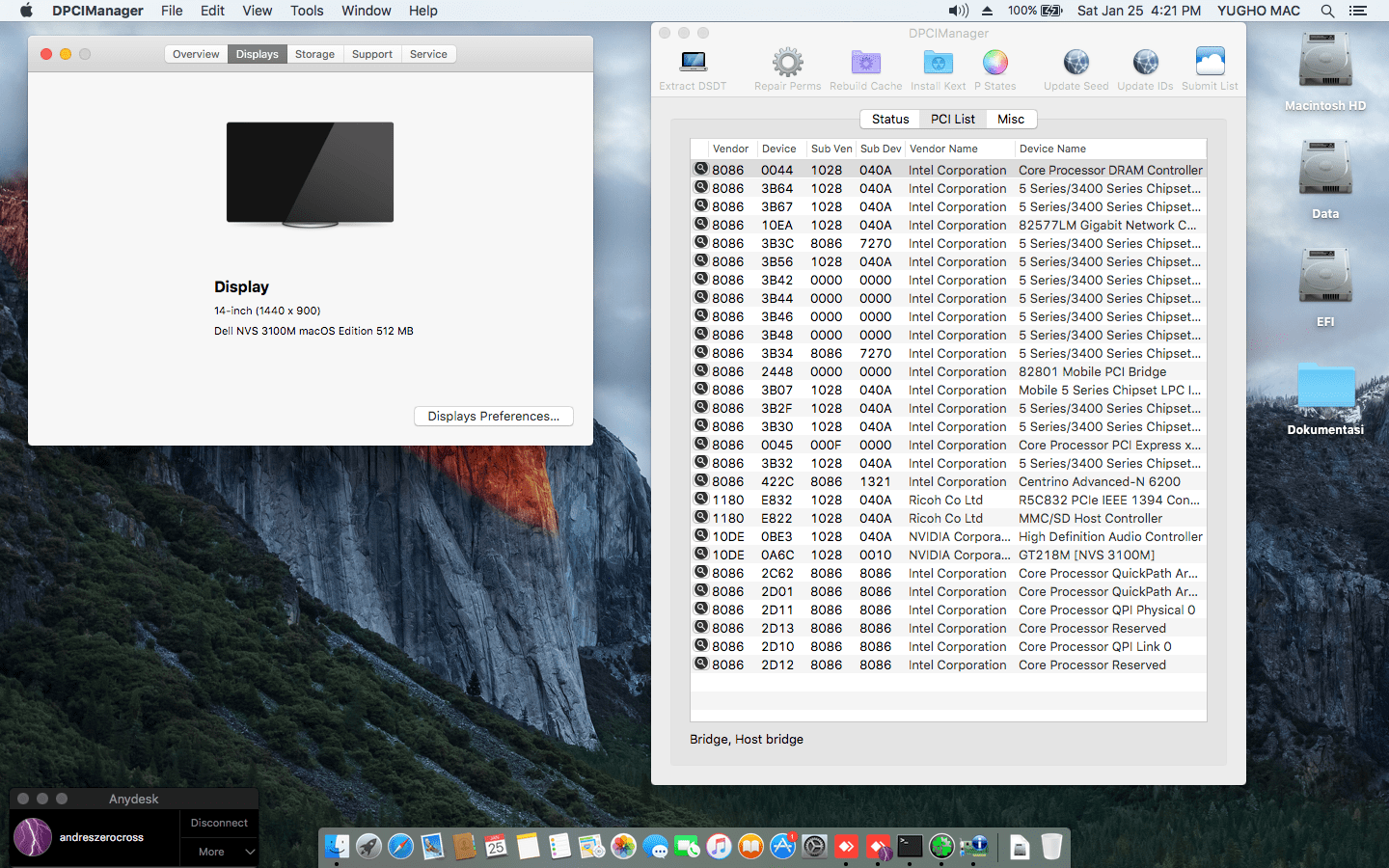Image resolution: width=1389 pixels, height=868 pixels.
Task: Click the Displays Preferences button
Action: pyautogui.click(x=493, y=416)
